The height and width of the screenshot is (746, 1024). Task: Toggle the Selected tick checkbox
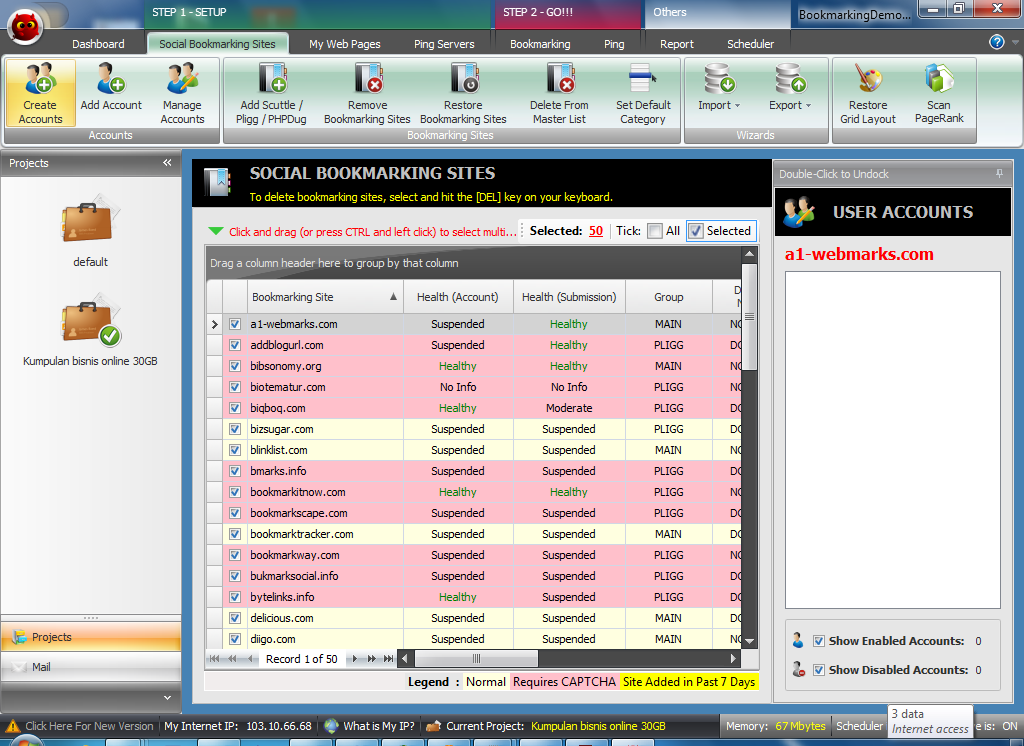point(696,231)
